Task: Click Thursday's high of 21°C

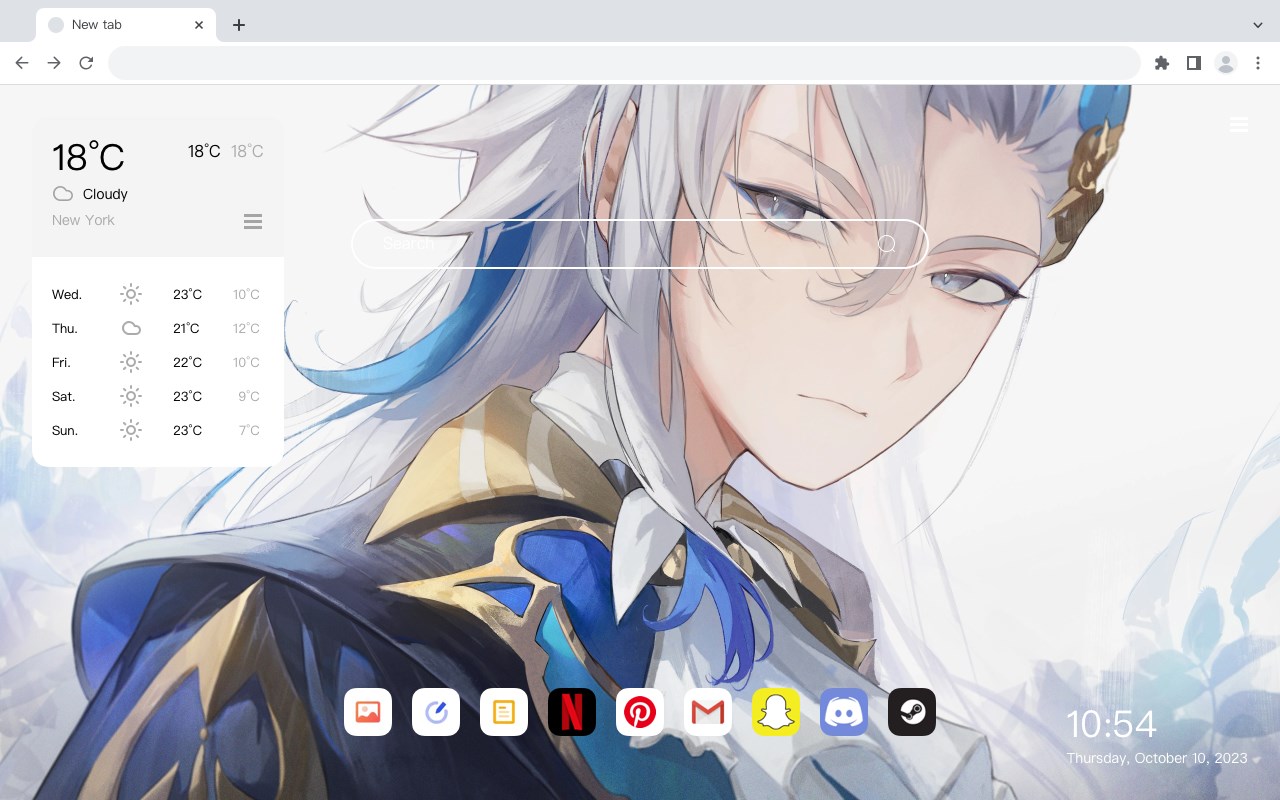Action: click(x=186, y=328)
